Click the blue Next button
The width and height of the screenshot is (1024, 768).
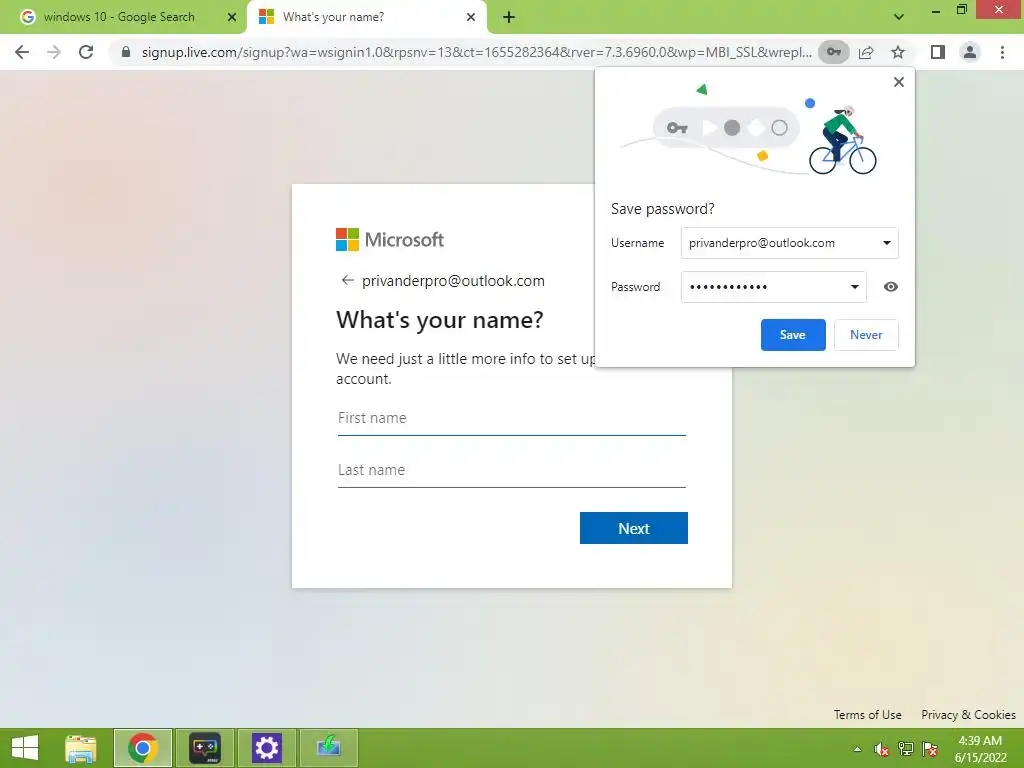point(633,528)
